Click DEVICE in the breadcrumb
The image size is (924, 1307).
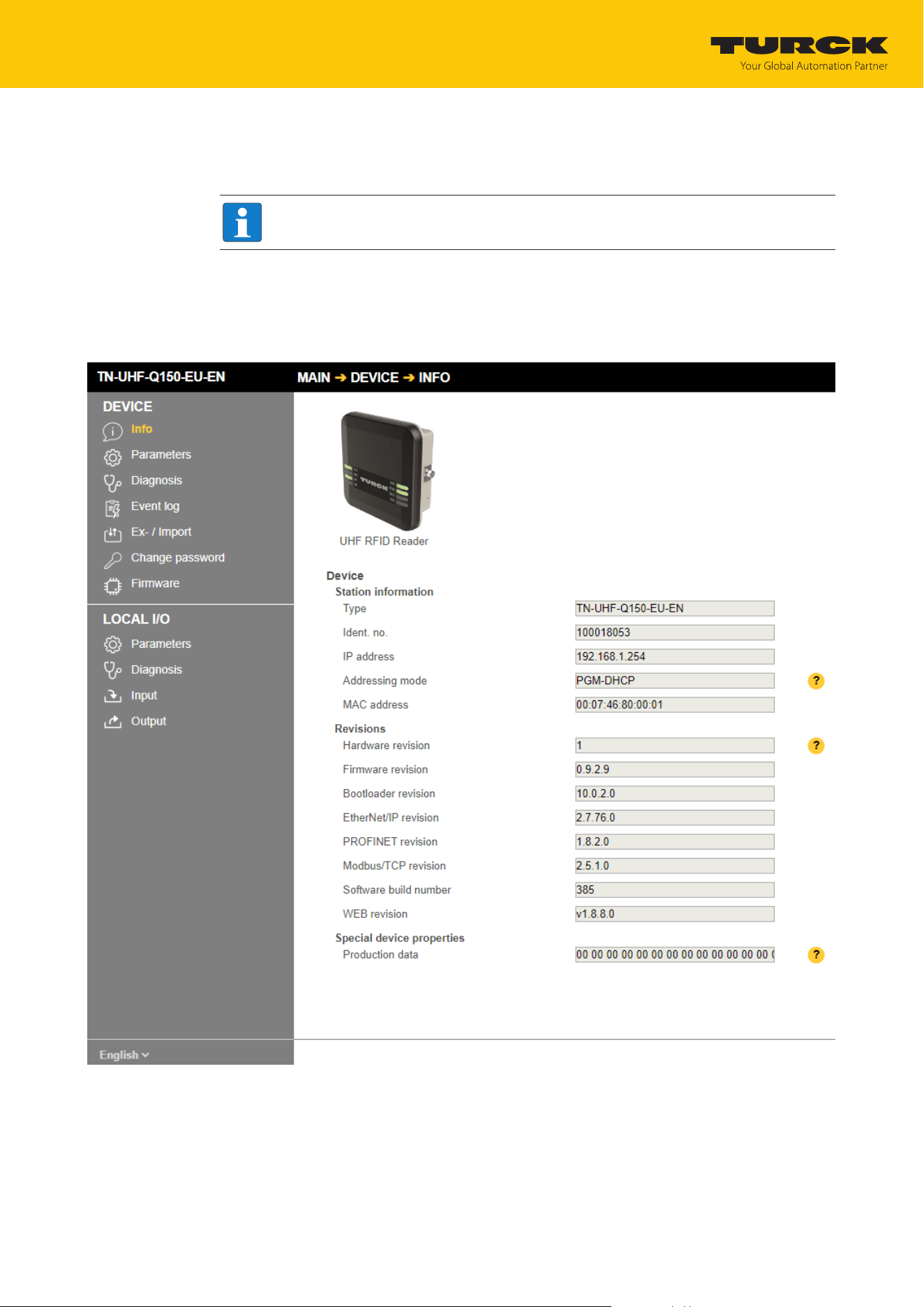tap(375, 378)
